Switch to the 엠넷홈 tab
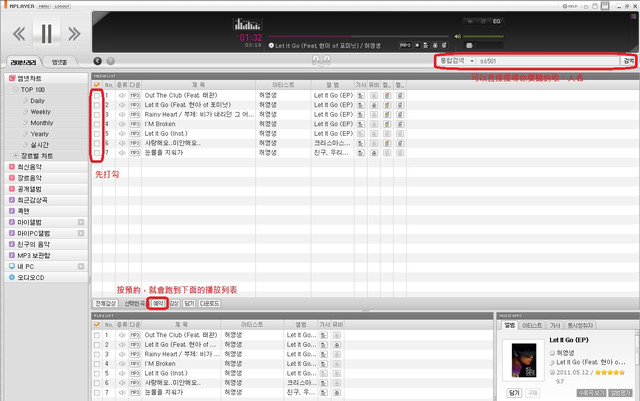The image size is (640, 401). (x=60, y=62)
